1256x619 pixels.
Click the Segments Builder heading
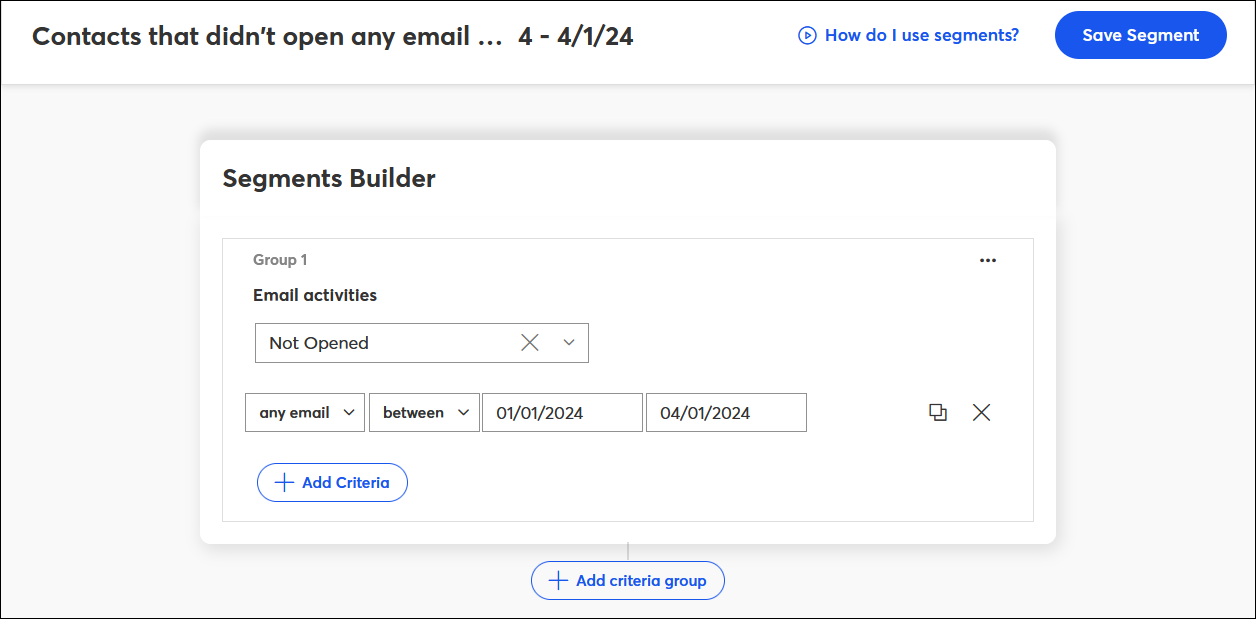point(329,179)
